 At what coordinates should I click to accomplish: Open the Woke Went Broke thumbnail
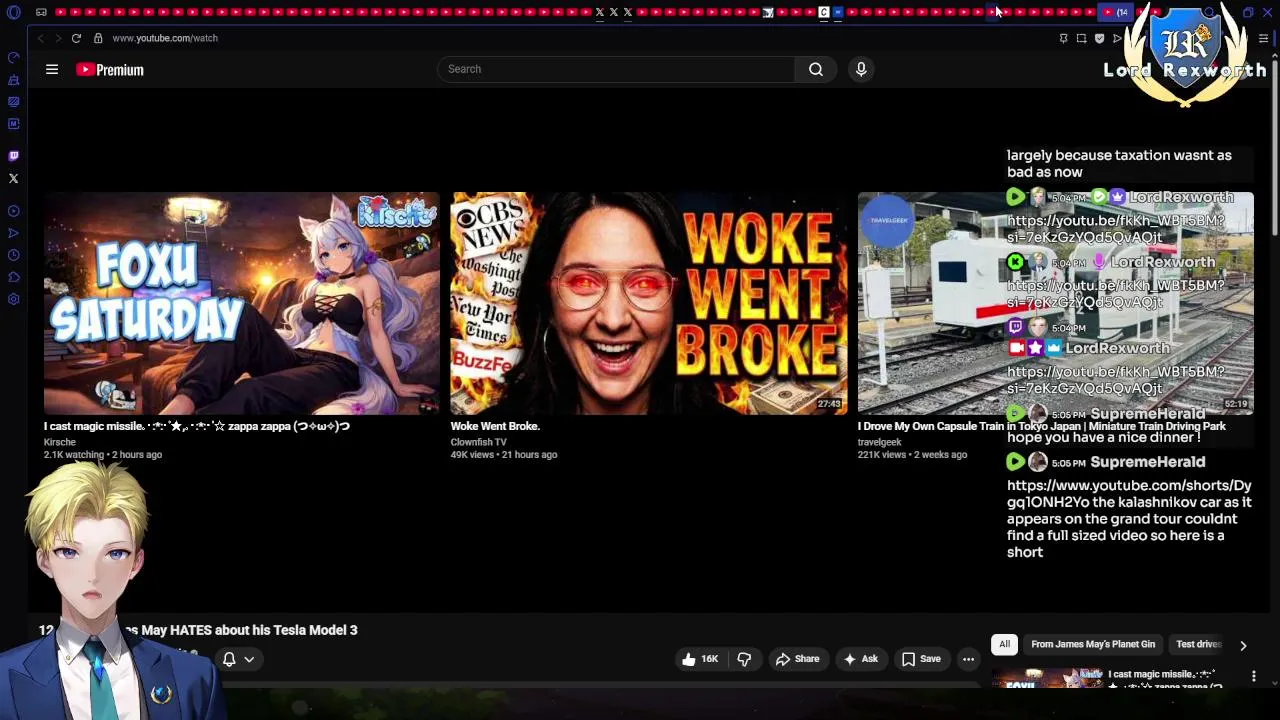pyautogui.click(x=648, y=303)
